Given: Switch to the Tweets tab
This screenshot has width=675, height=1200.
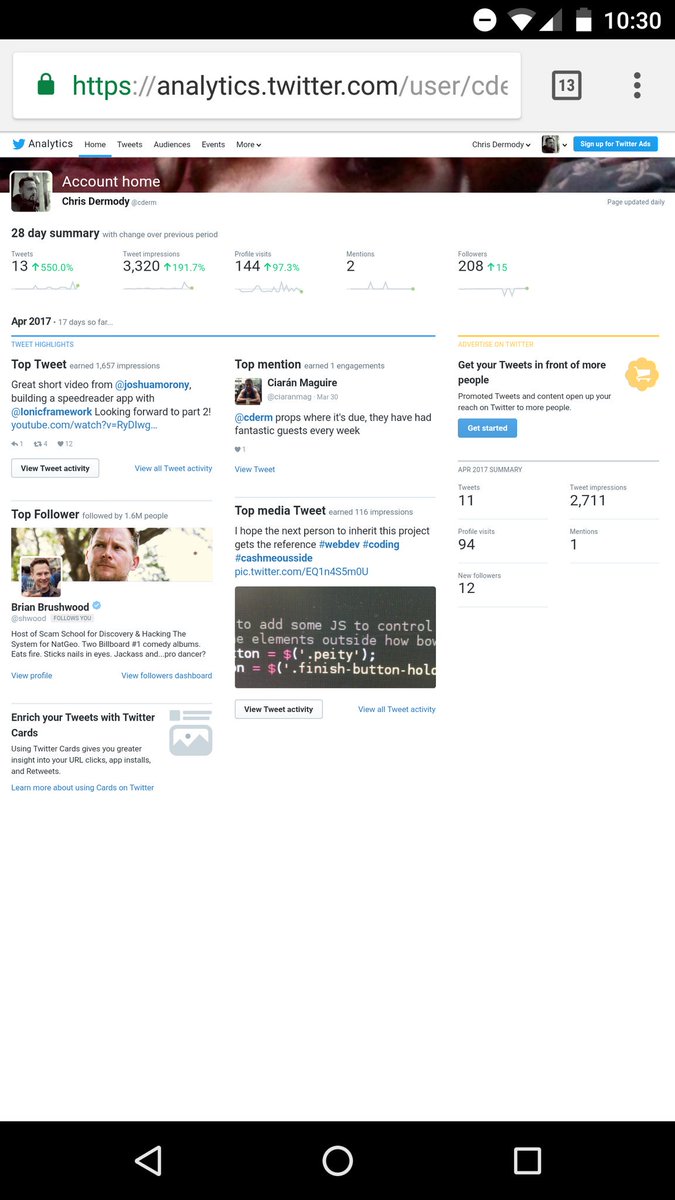Looking at the screenshot, I should tap(130, 144).
